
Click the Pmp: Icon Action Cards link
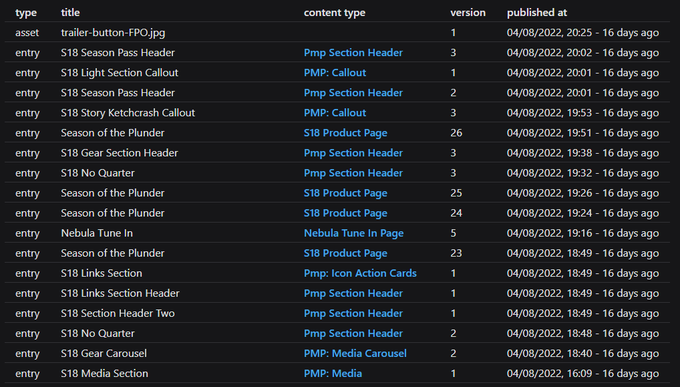pos(360,273)
